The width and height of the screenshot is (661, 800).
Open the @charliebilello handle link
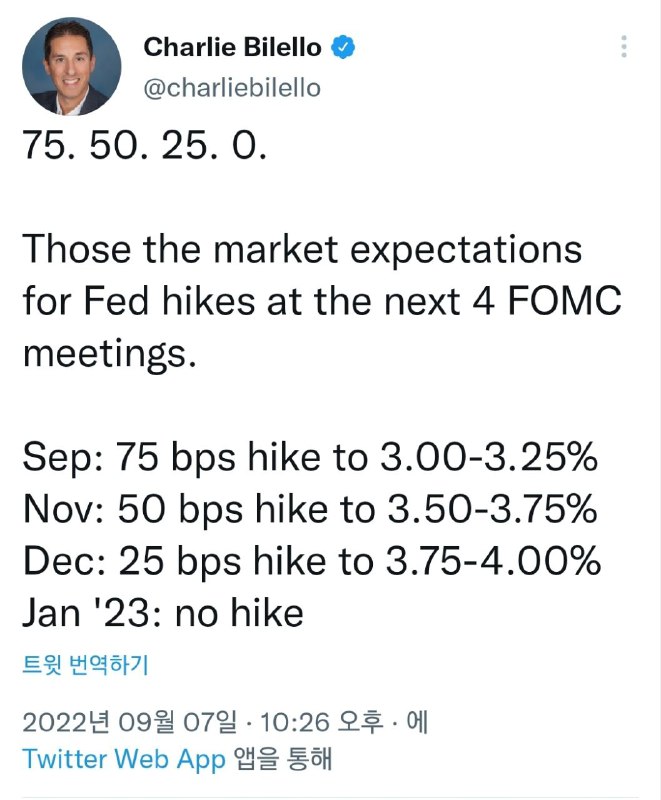[x=232, y=88]
